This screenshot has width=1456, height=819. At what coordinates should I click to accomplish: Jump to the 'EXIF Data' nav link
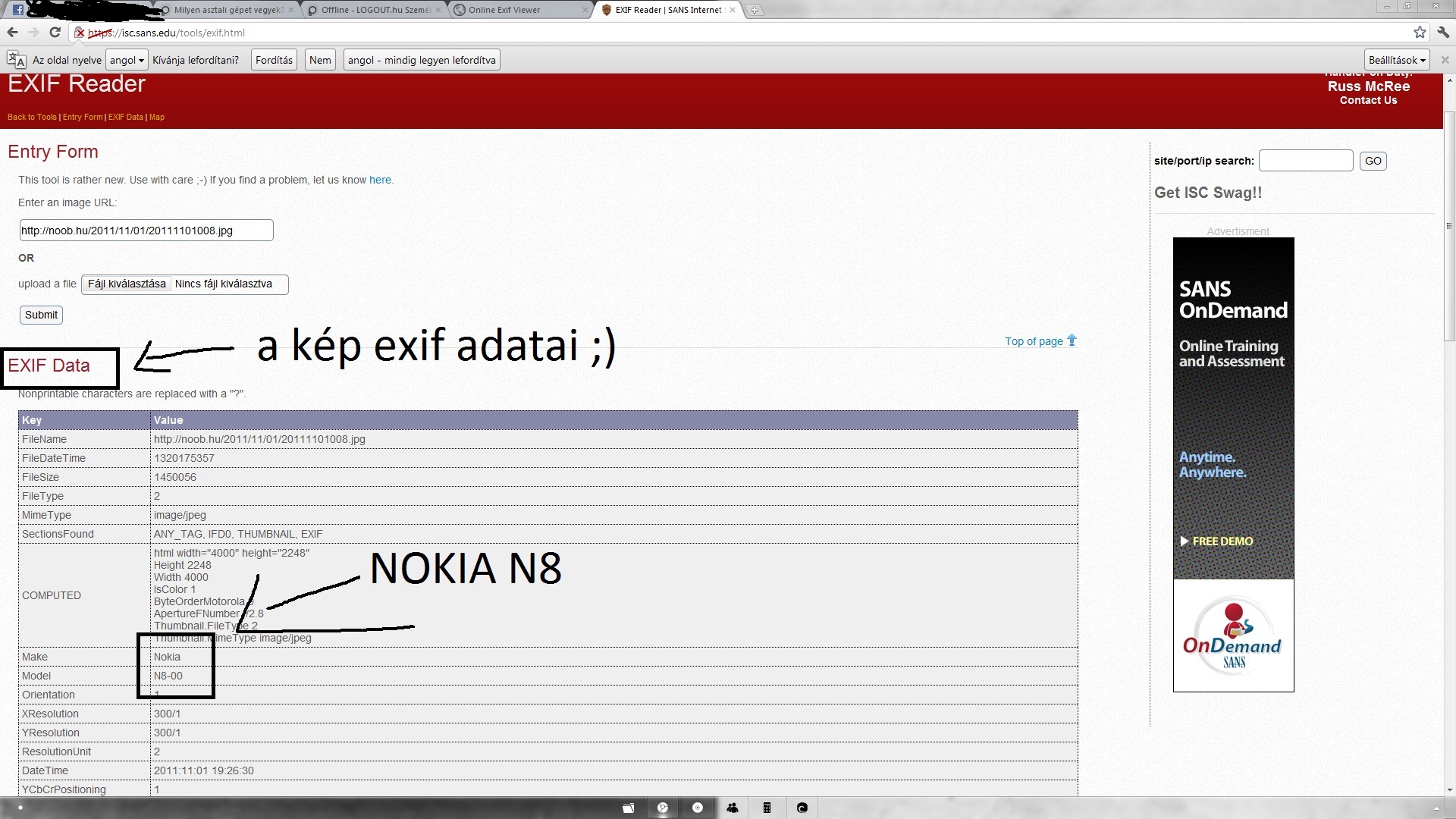click(x=125, y=117)
